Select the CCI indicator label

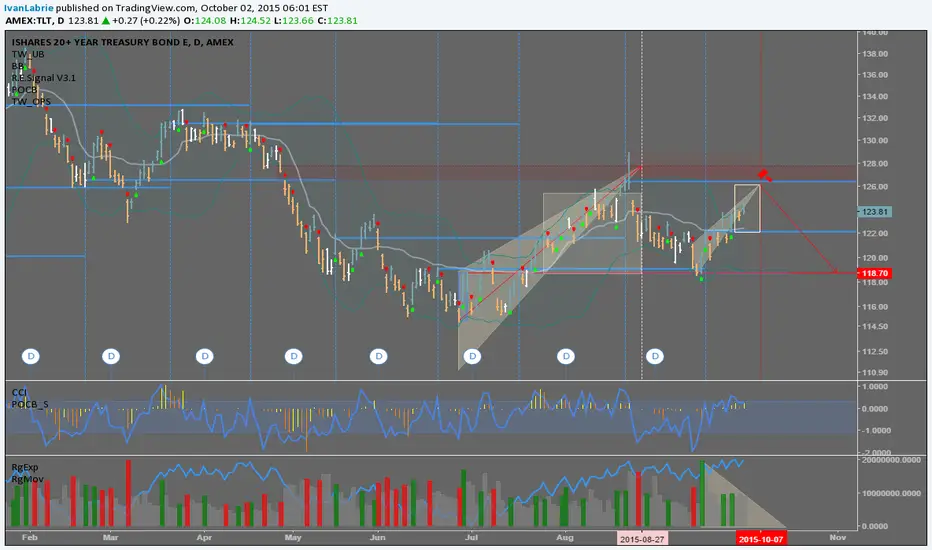pyautogui.click(x=19, y=392)
